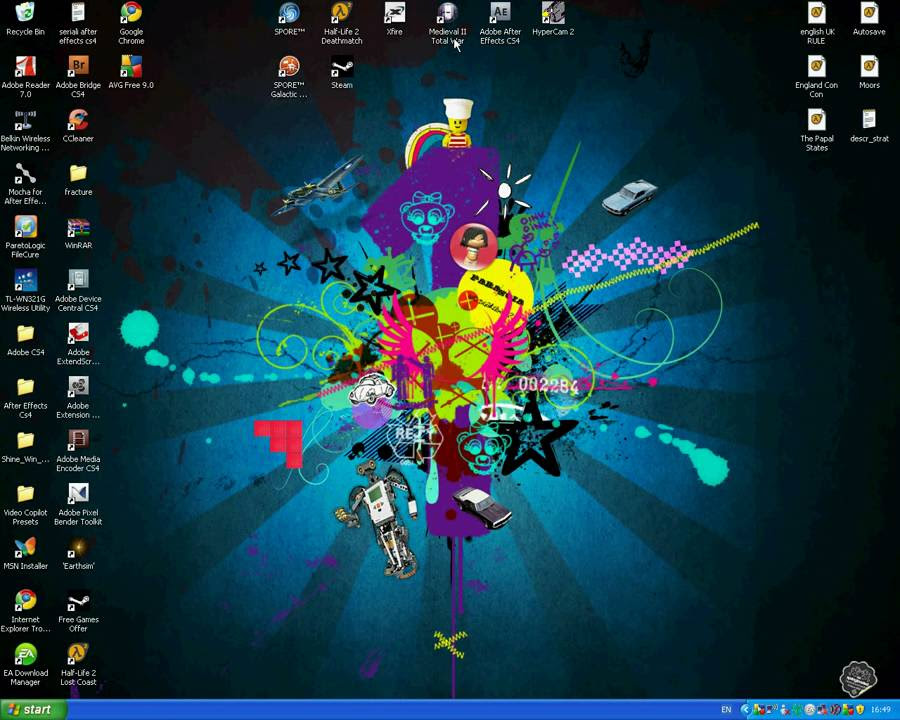900x720 pixels.
Task: Launch Adobe ExtendScript Toolkit shortcut
Action: (78, 334)
